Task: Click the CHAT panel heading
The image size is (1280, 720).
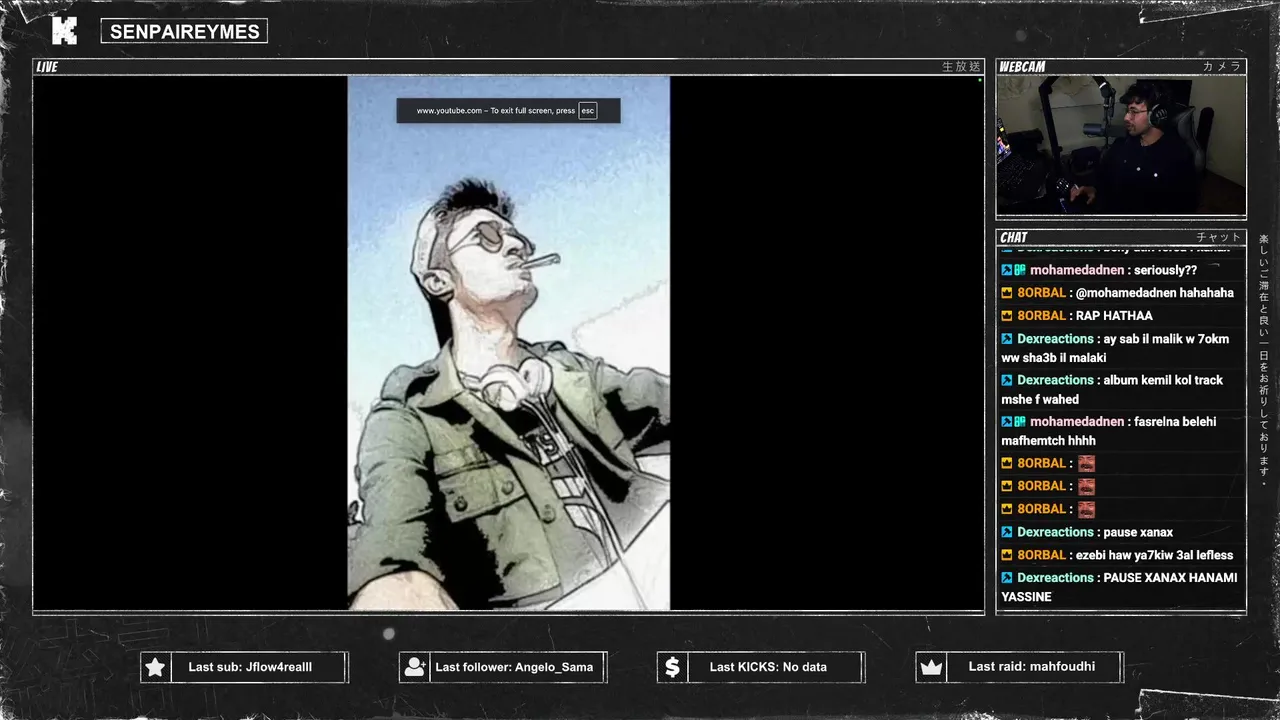Action: coord(1013,237)
